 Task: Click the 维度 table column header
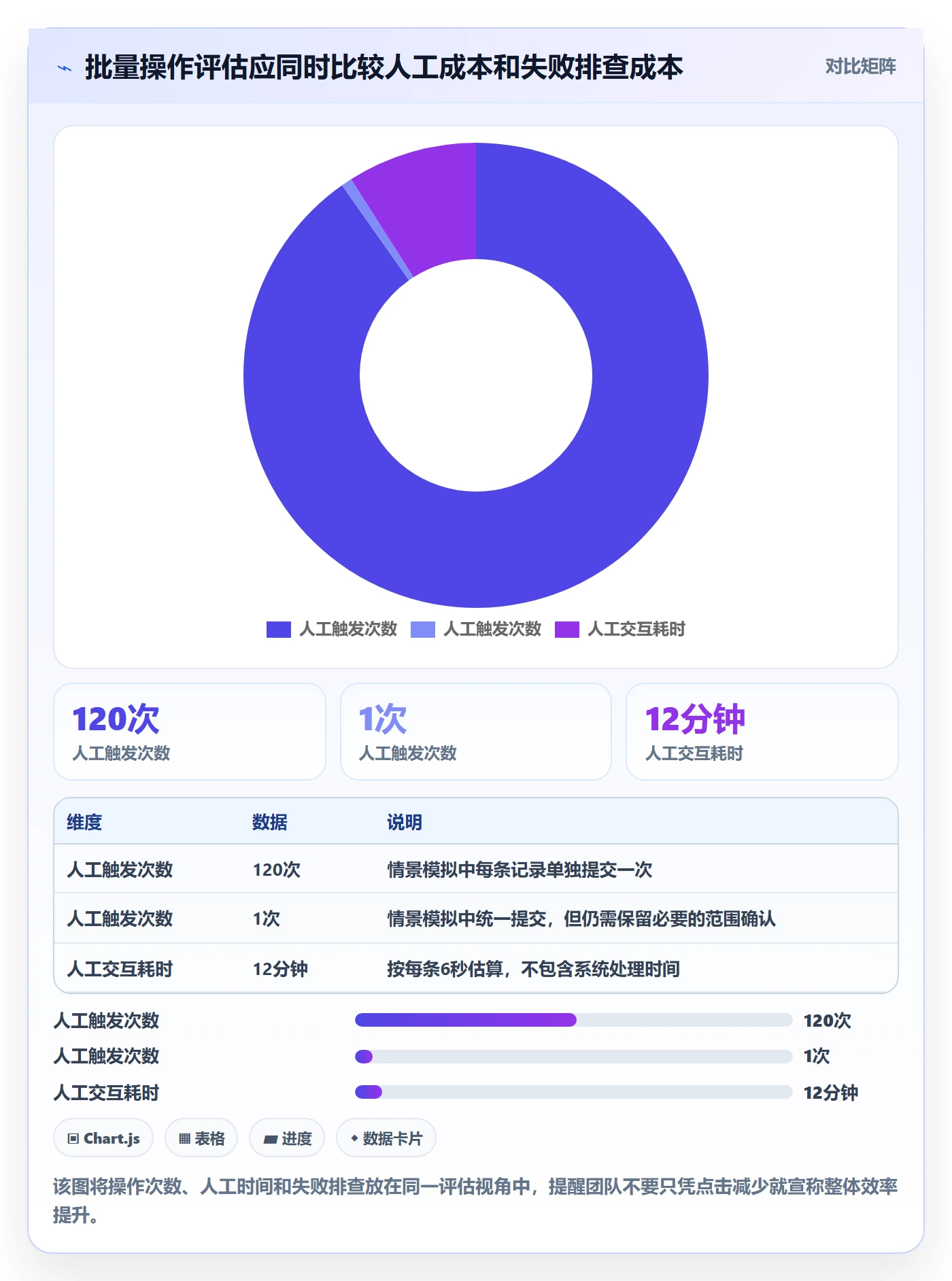[84, 822]
